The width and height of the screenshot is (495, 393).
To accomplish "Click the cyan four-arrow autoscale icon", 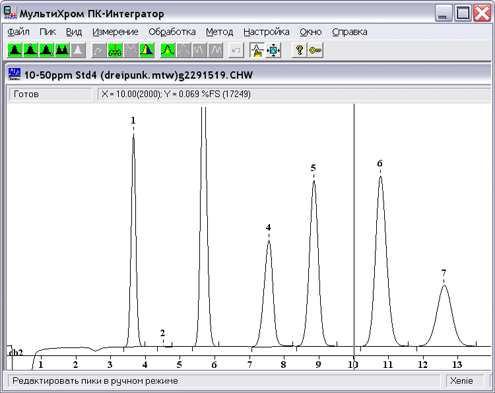I will [273, 50].
